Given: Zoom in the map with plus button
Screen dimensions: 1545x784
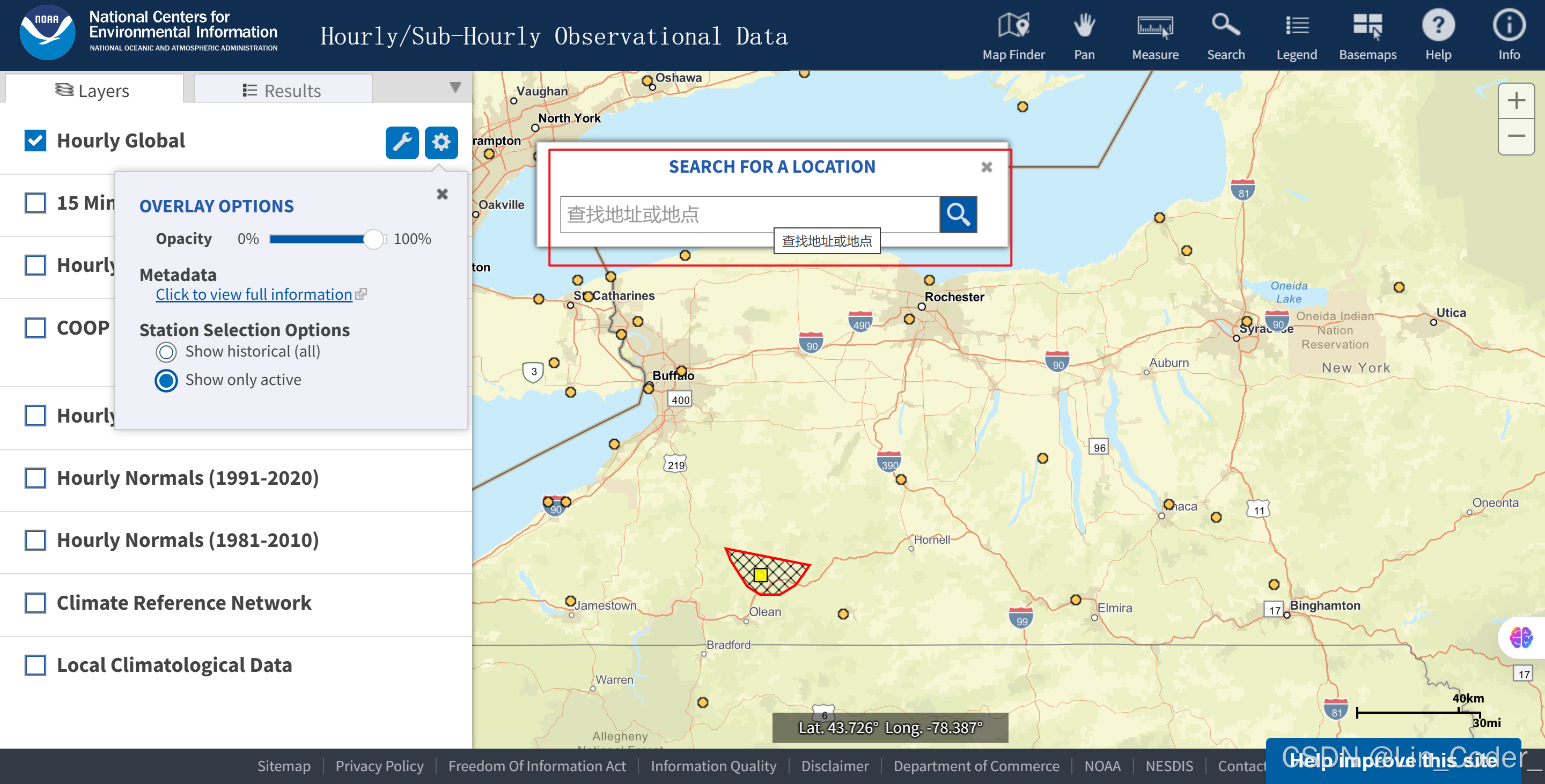Looking at the screenshot, I should (1515, 100).
